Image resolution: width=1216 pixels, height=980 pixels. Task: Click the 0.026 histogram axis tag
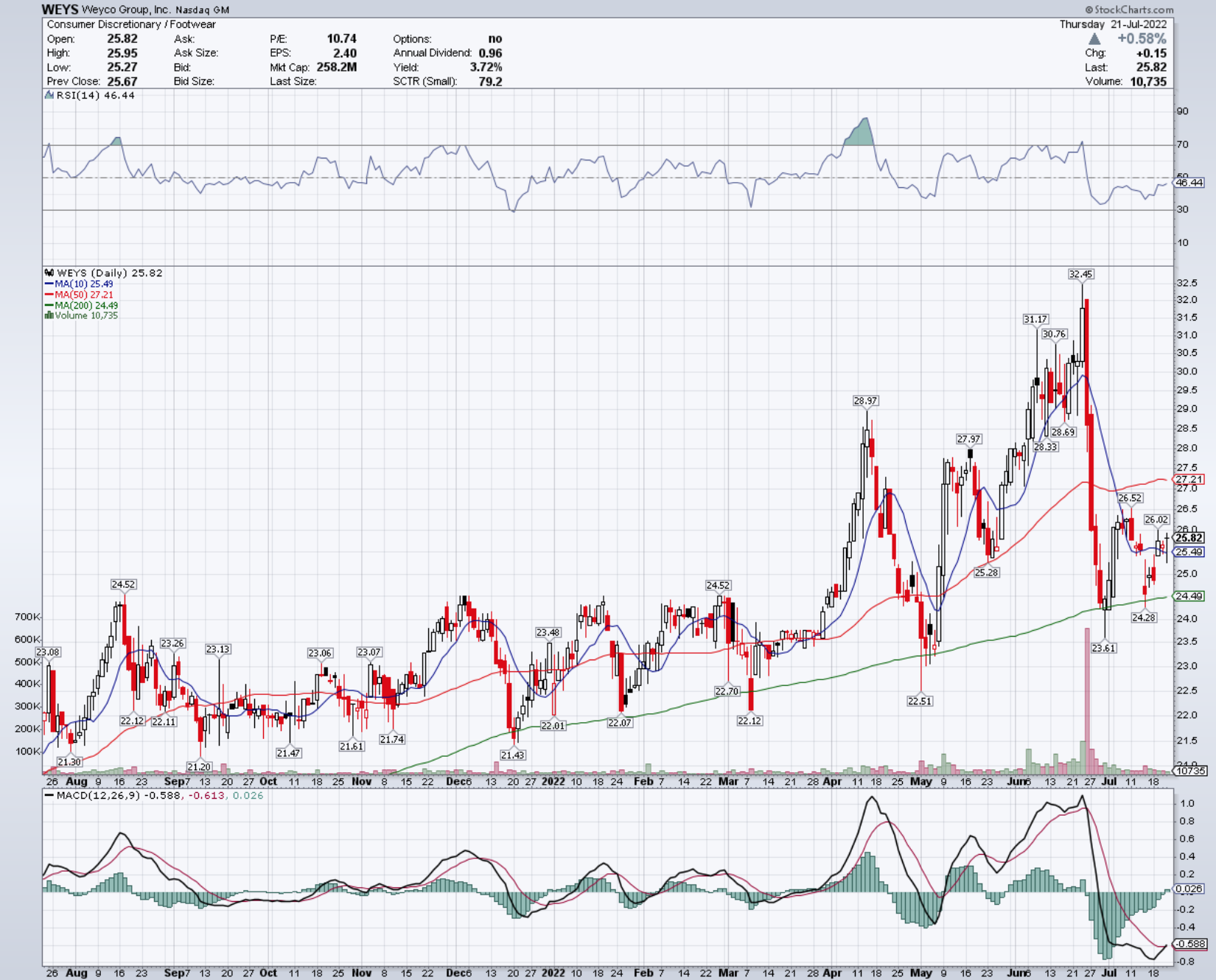tap(1189, 889)
